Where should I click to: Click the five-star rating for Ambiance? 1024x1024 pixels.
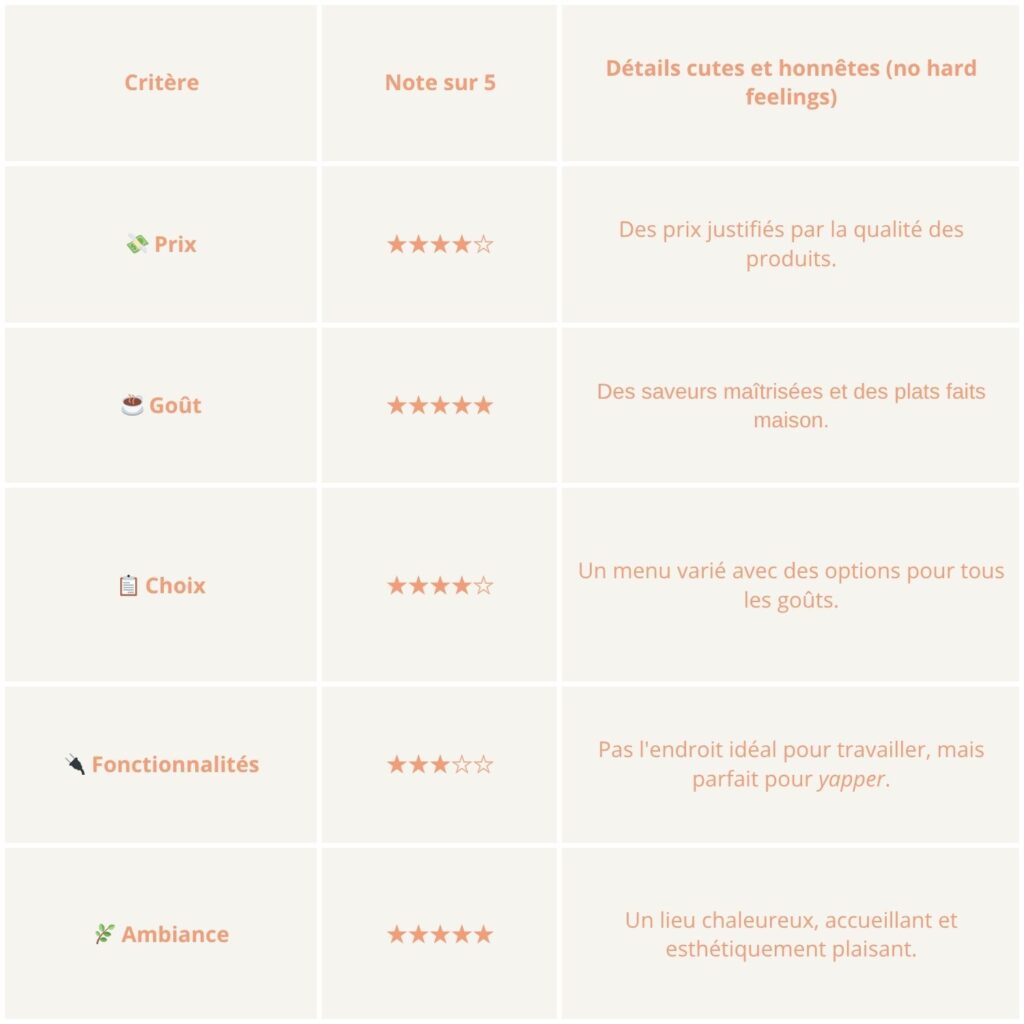click(440, 935)
